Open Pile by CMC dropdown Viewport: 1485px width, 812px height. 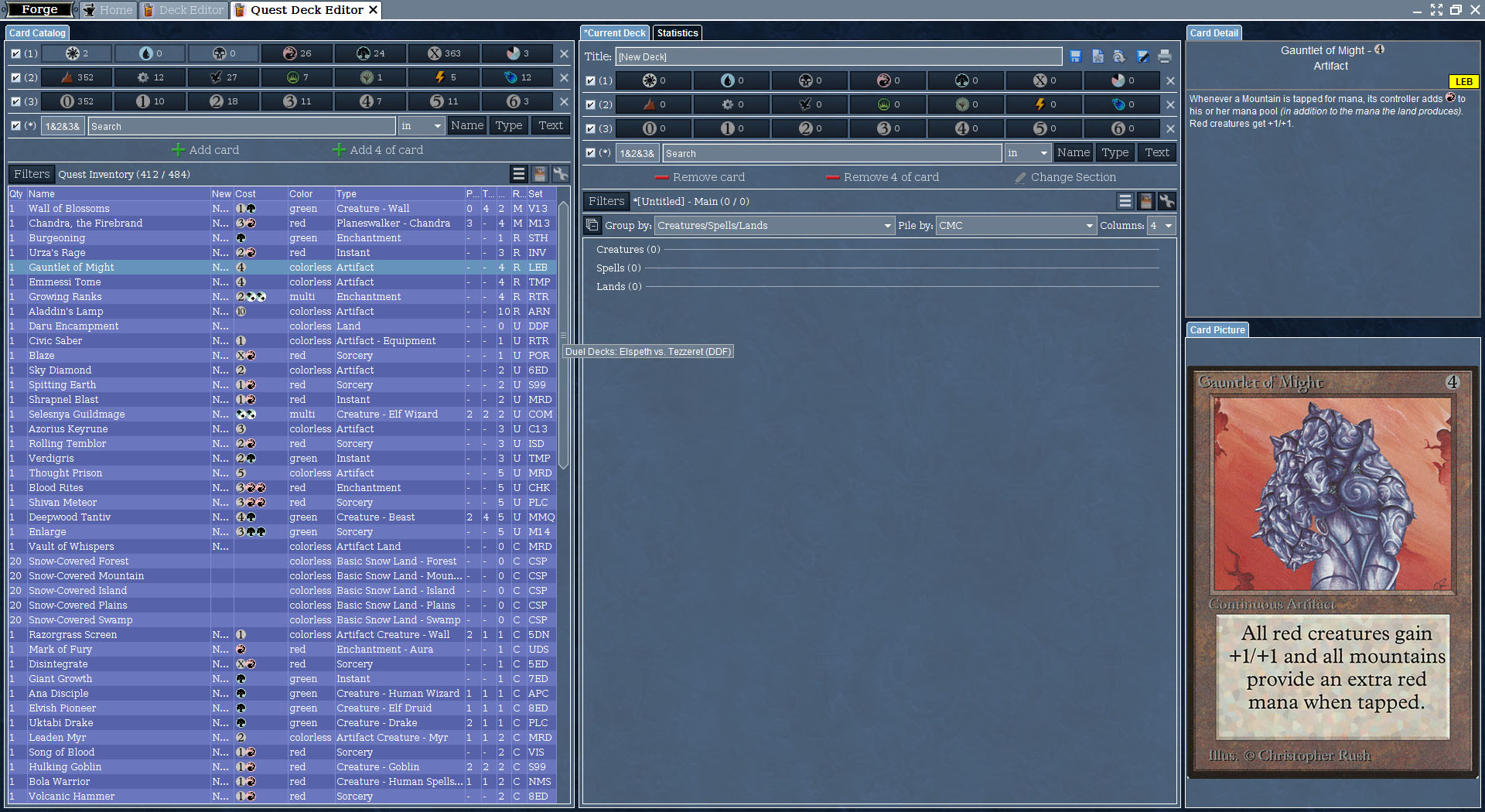[1016, 225]
